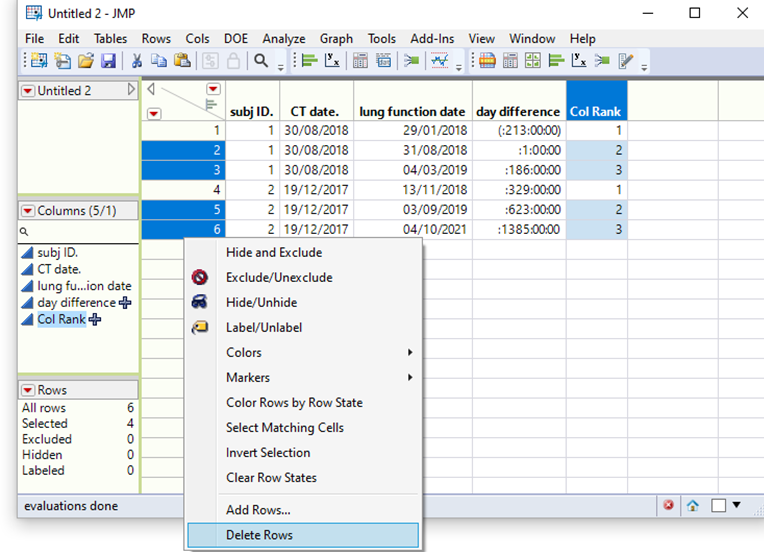The image size is (764, 552).
Task: Open the Tables menu
Action: [x=110, y=38]
